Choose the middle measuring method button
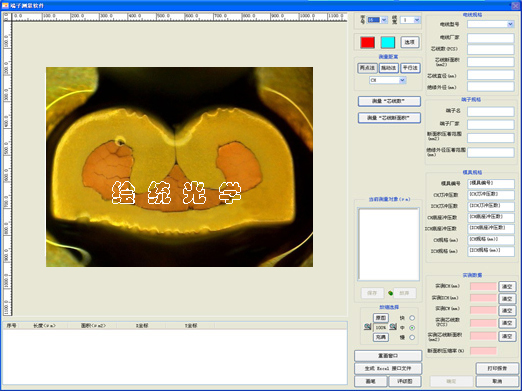522x391 pixels. pos(388,68)
